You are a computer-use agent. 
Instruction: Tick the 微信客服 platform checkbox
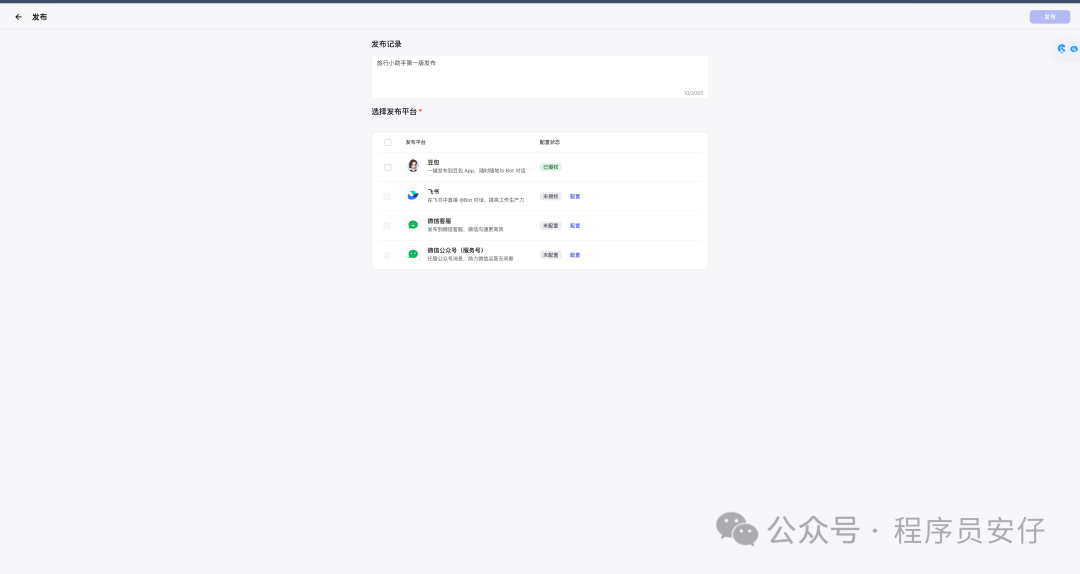coord(388,225)
